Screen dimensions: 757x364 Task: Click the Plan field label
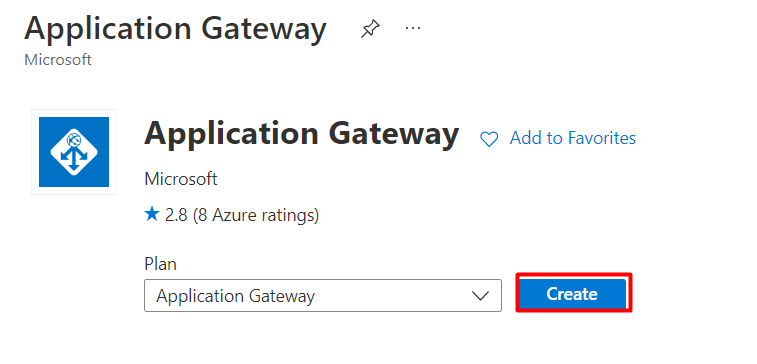coord(160,264)
